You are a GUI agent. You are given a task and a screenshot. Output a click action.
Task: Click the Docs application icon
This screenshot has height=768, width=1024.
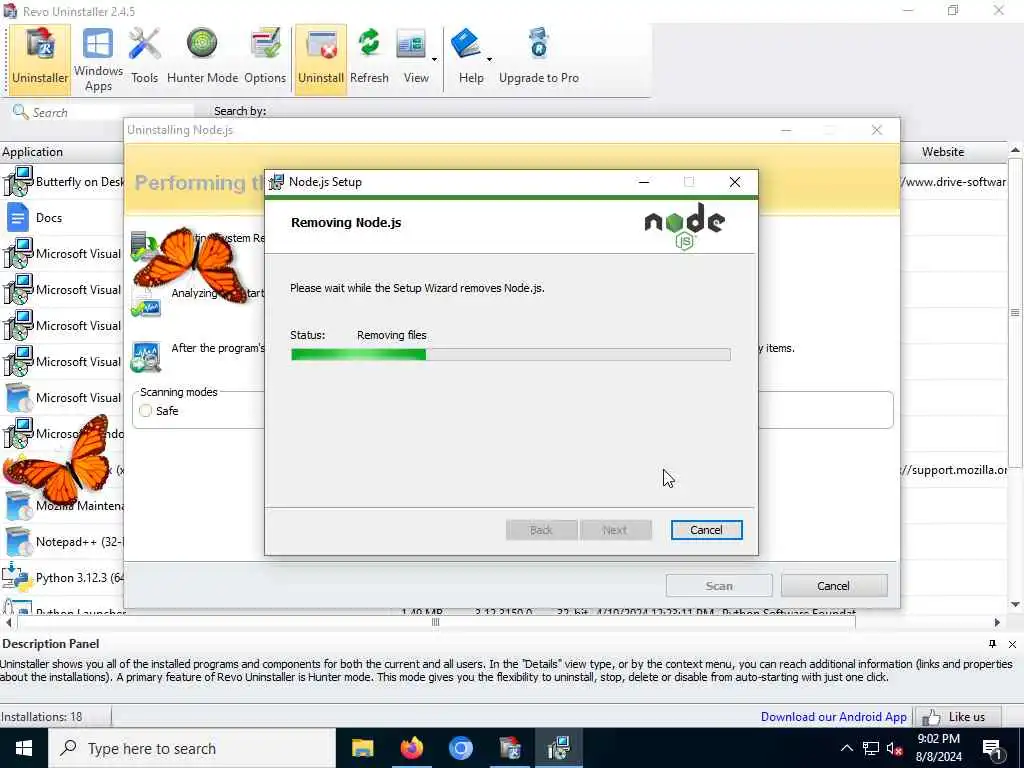coord(18,217)
